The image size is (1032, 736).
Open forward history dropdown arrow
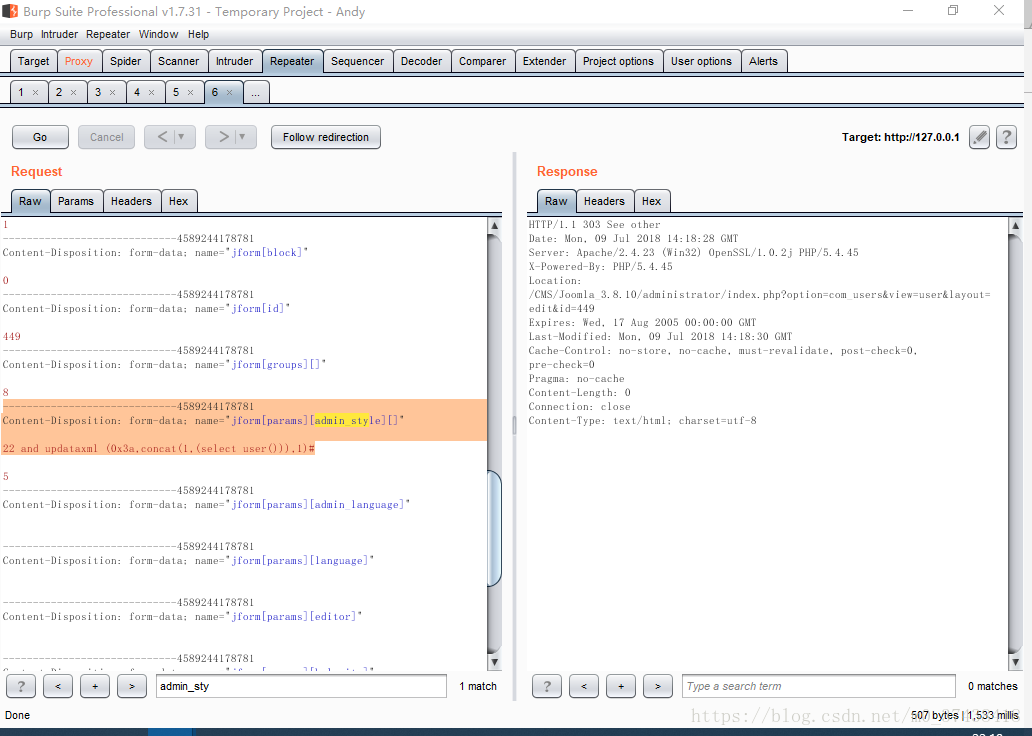point(243,137)
